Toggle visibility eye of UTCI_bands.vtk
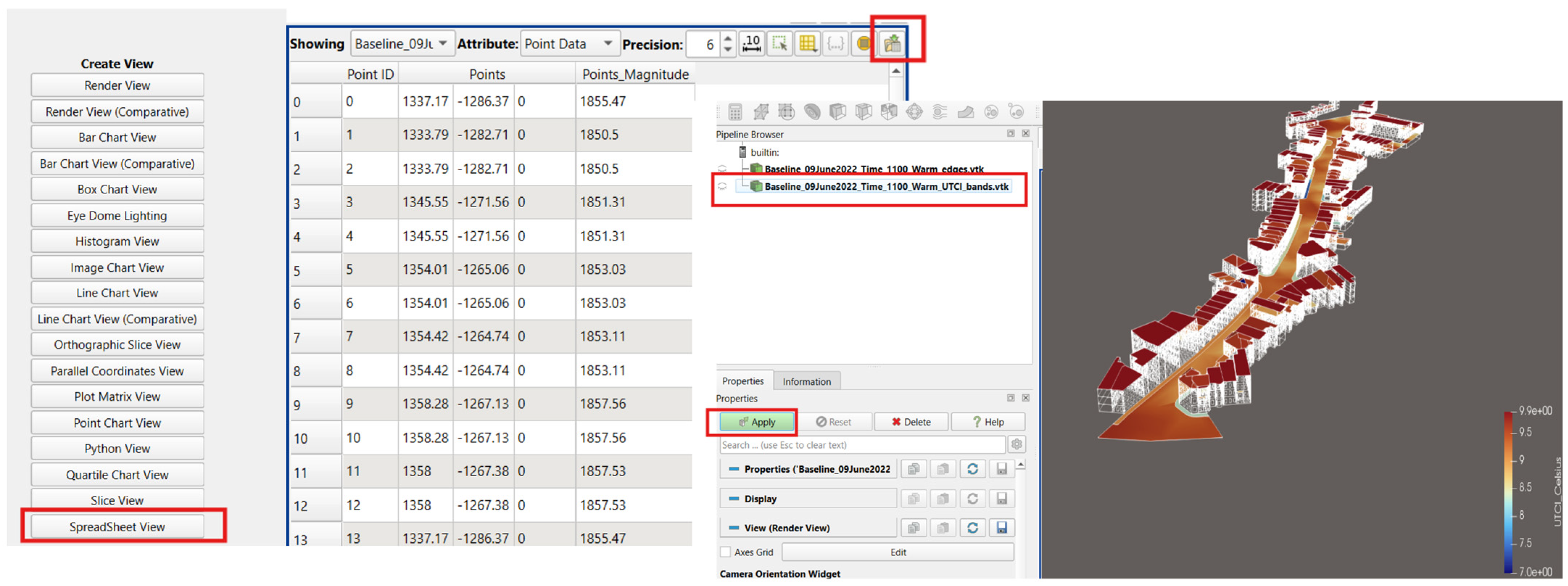This screenshot has width=1568, height=586. point(722,186)
